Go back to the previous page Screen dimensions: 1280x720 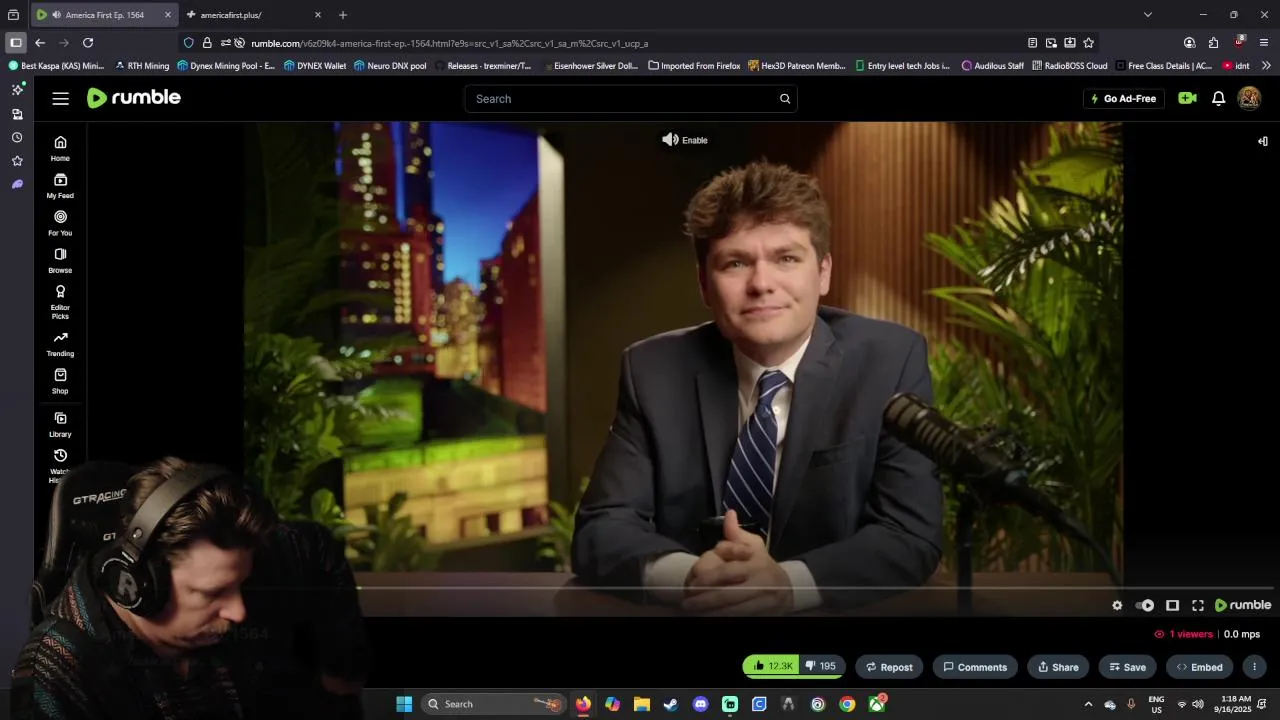40,43
